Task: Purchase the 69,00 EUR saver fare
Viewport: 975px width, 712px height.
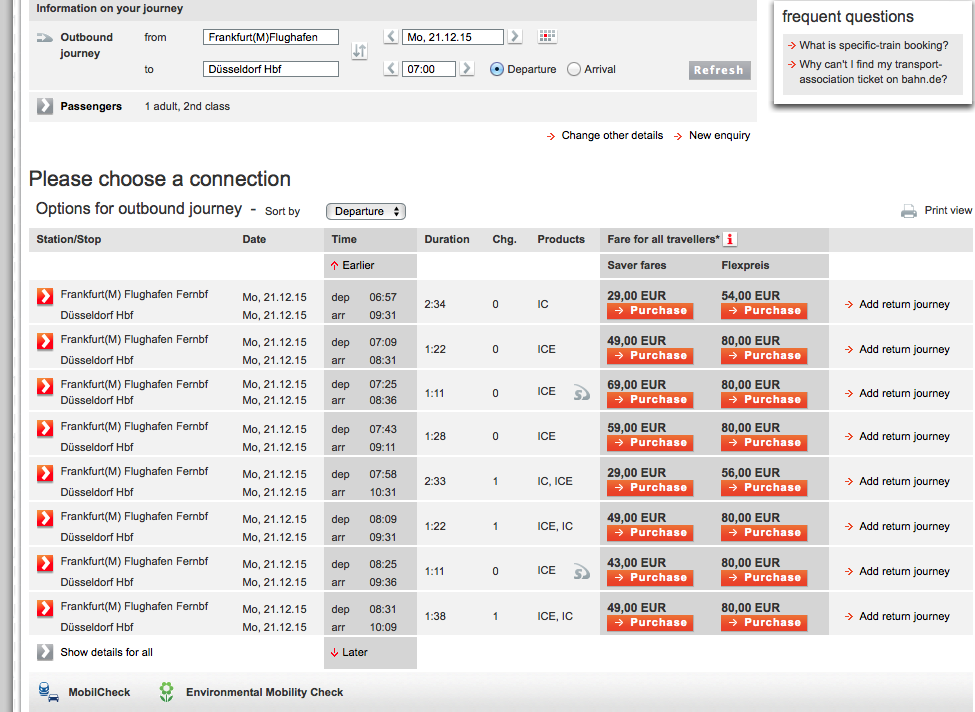Action: pos(650,400)
